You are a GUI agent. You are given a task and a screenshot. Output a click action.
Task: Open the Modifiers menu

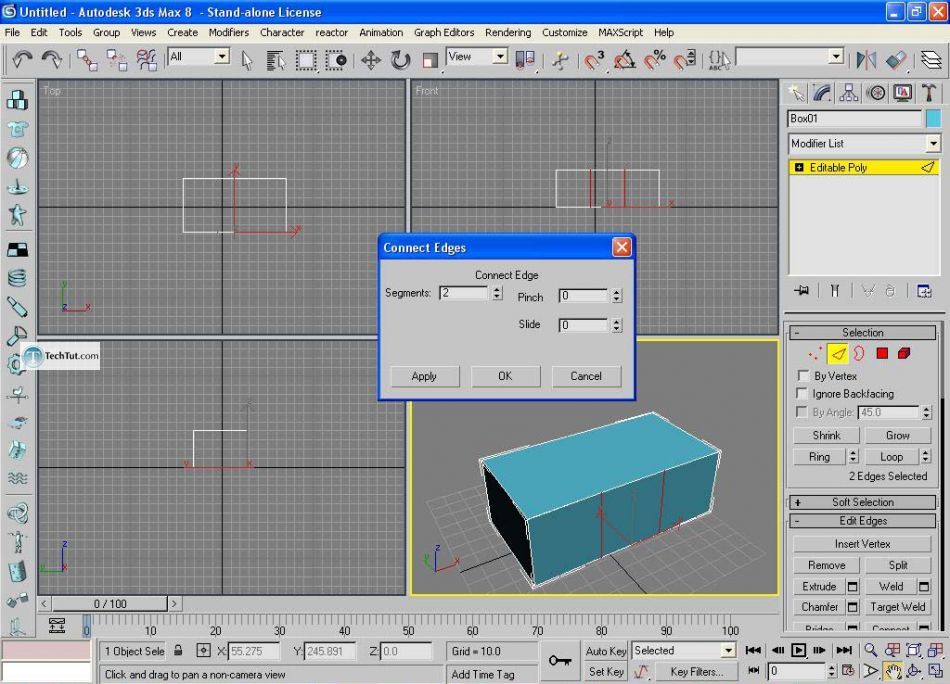(x=228, y=33)
